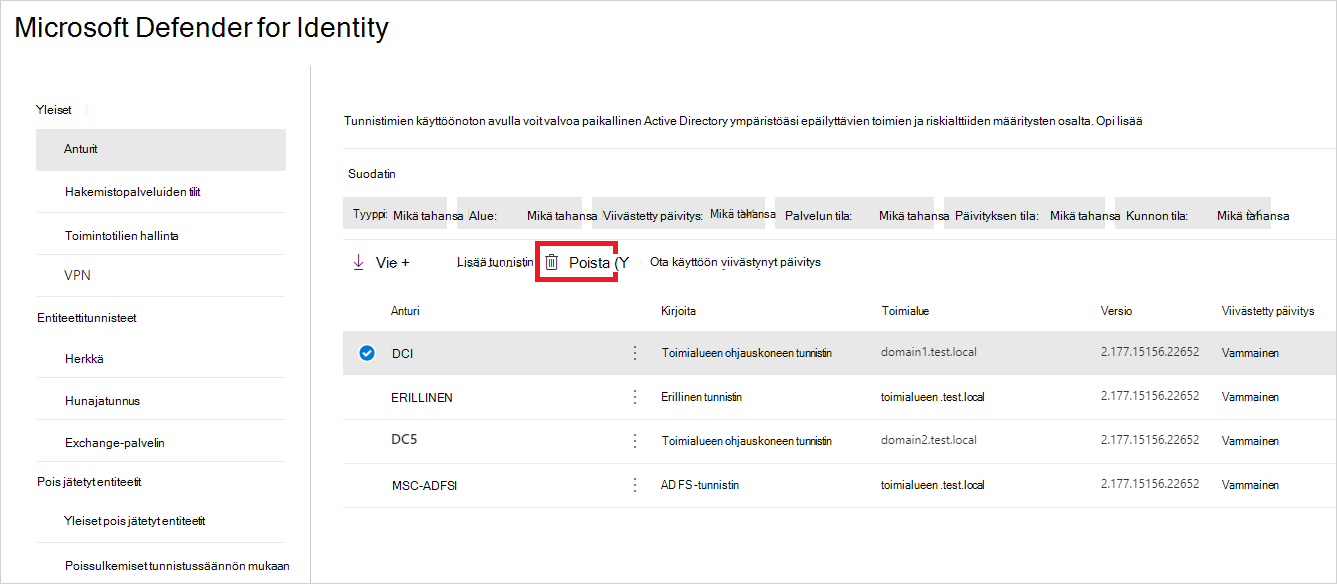This screenshot has height=584, width=1337.
Task: Select the ERILLINEN sensor name
Action: (422, 397)
